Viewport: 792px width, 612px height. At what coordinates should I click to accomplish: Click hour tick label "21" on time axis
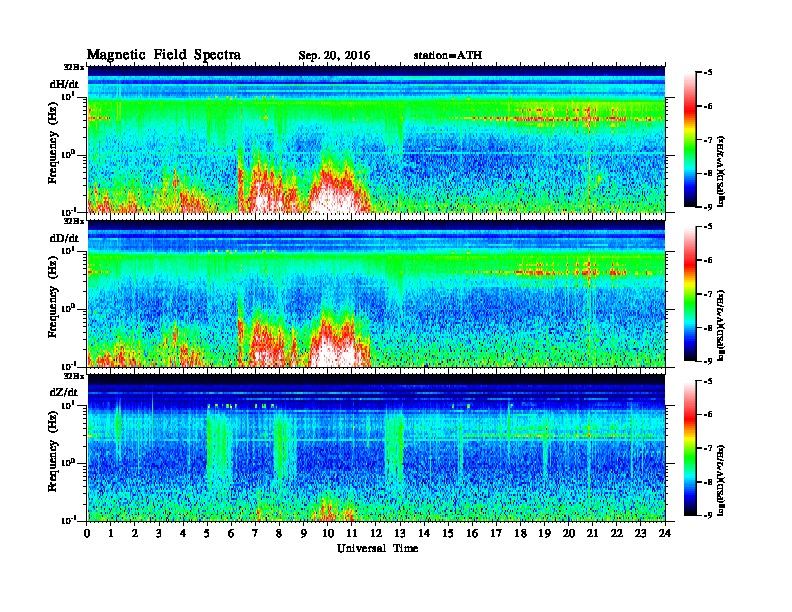click(592, 533)
